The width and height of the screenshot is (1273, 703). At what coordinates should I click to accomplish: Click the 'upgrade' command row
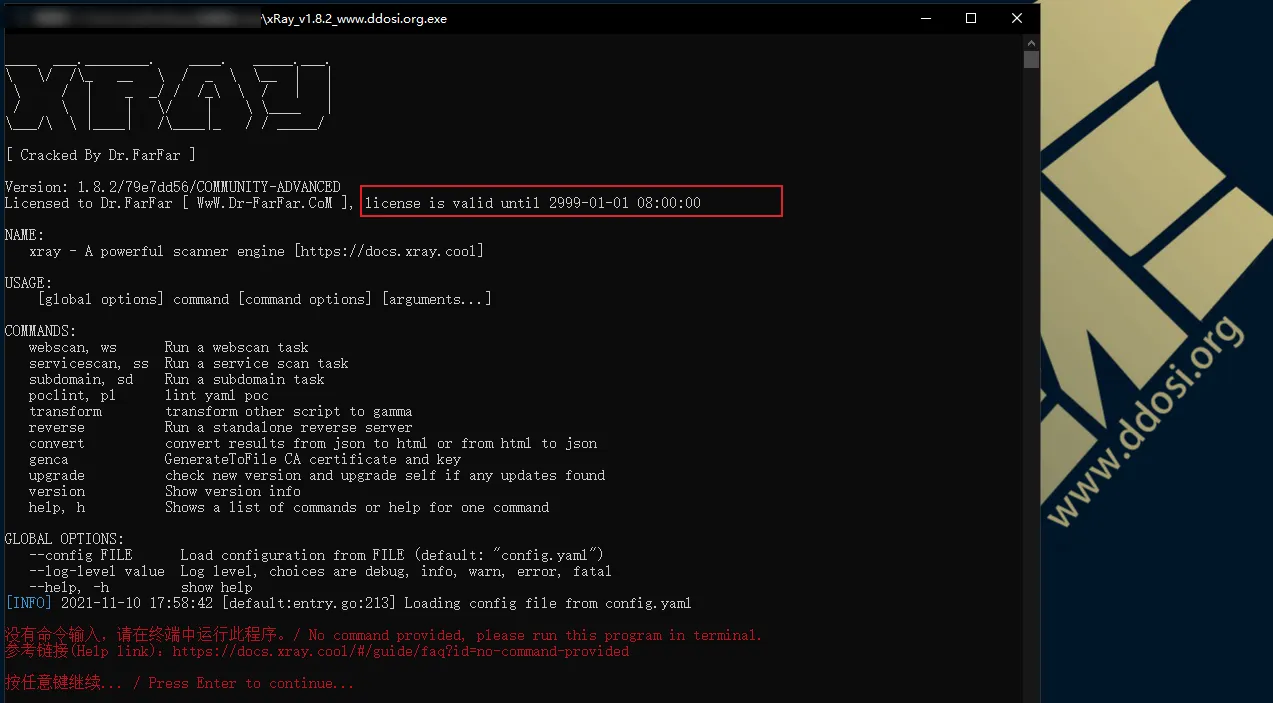[x=317, y=475]
